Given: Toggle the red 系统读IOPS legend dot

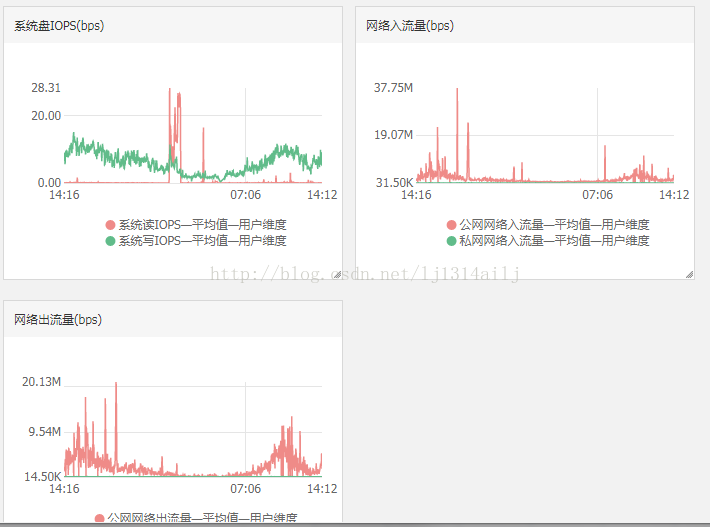Looking at the screenshot, I should point(110,225).
